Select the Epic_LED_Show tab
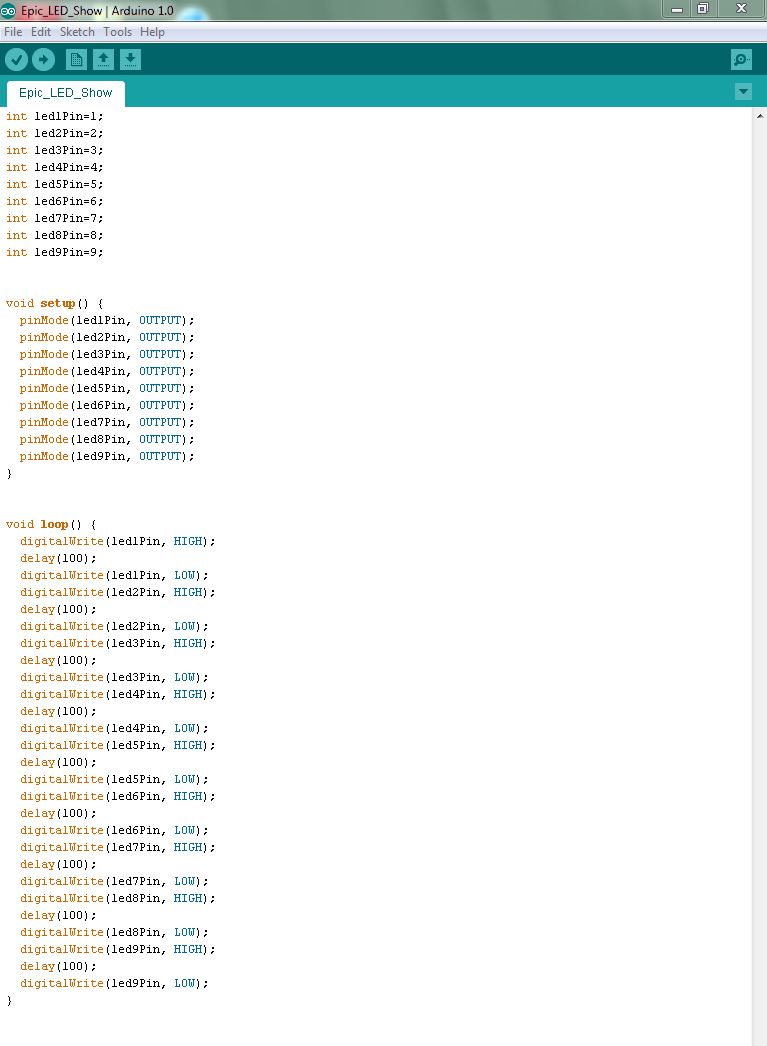 click(x=65, y=93)
